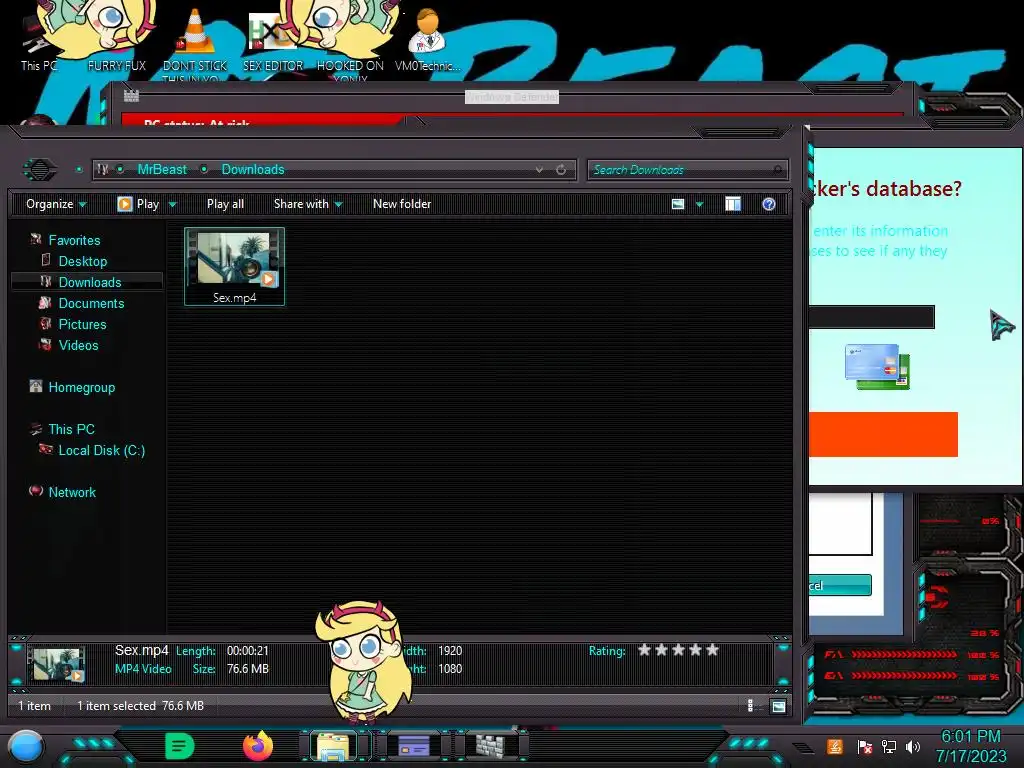Switch to details view via status bar icon
The image size is (1024, 768).
point(751,706)
